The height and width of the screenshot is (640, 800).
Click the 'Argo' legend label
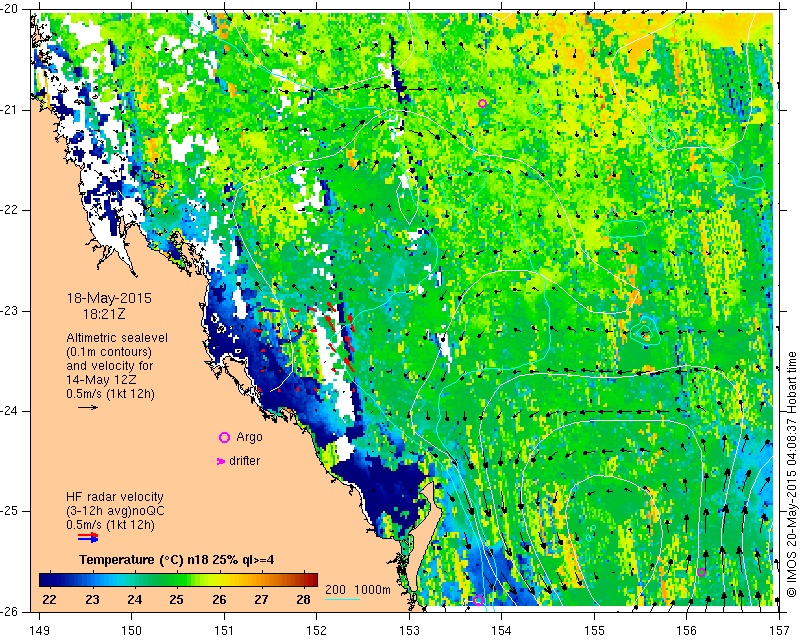click(x=249, y=437)
